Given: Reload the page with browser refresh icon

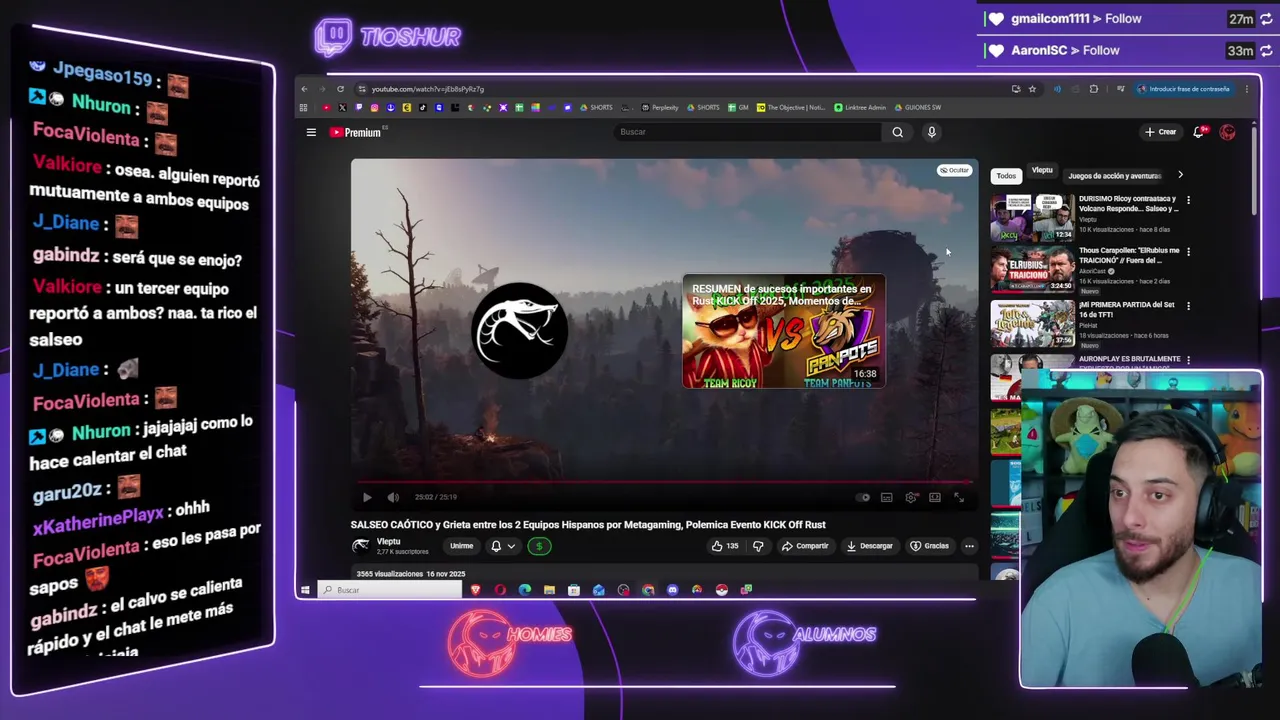Looking at the screenshot, I should [340, 89].
